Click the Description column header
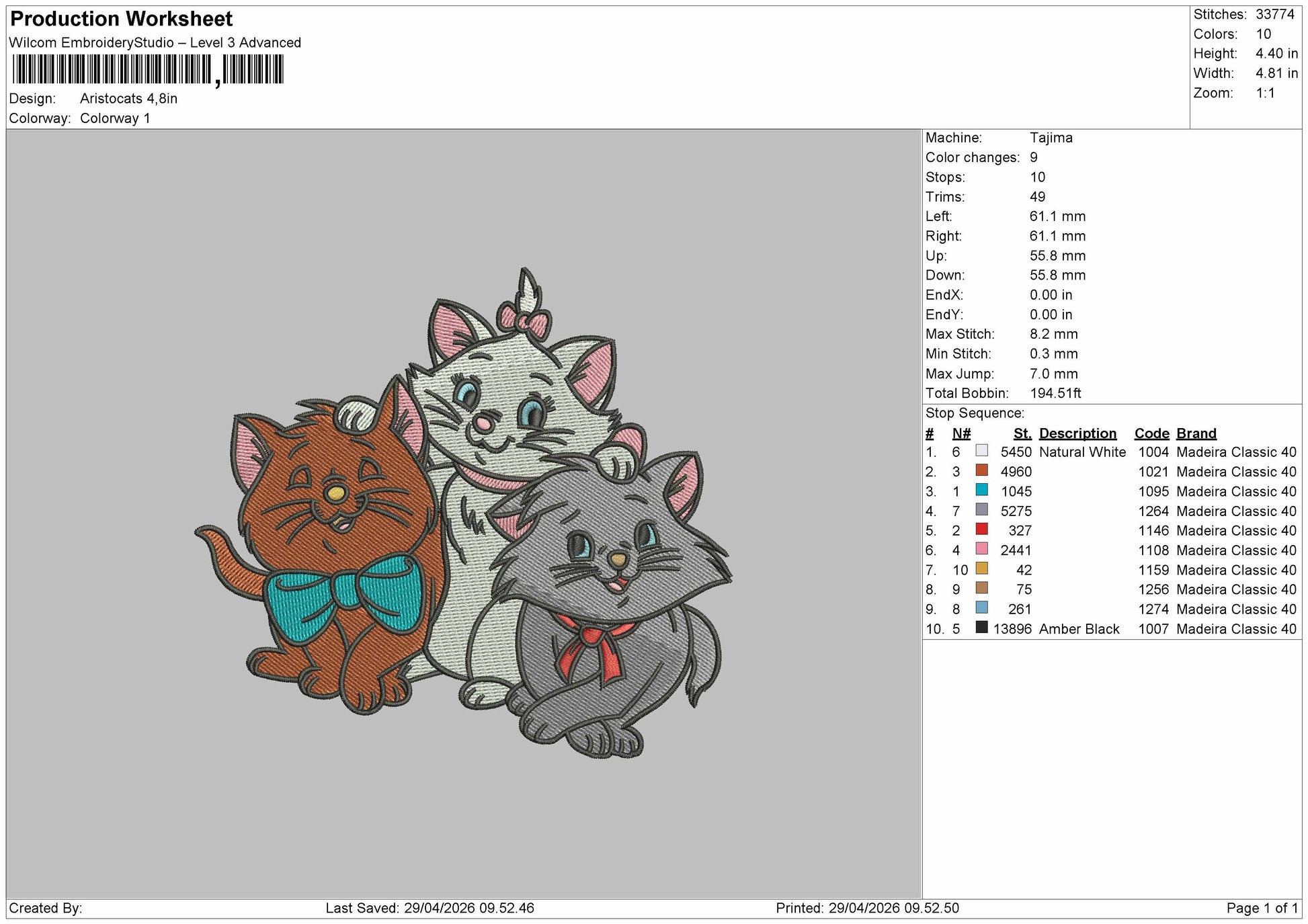Image resolution: width=1308 pixels, height=924 pixels. click(x=1077, y=433)
